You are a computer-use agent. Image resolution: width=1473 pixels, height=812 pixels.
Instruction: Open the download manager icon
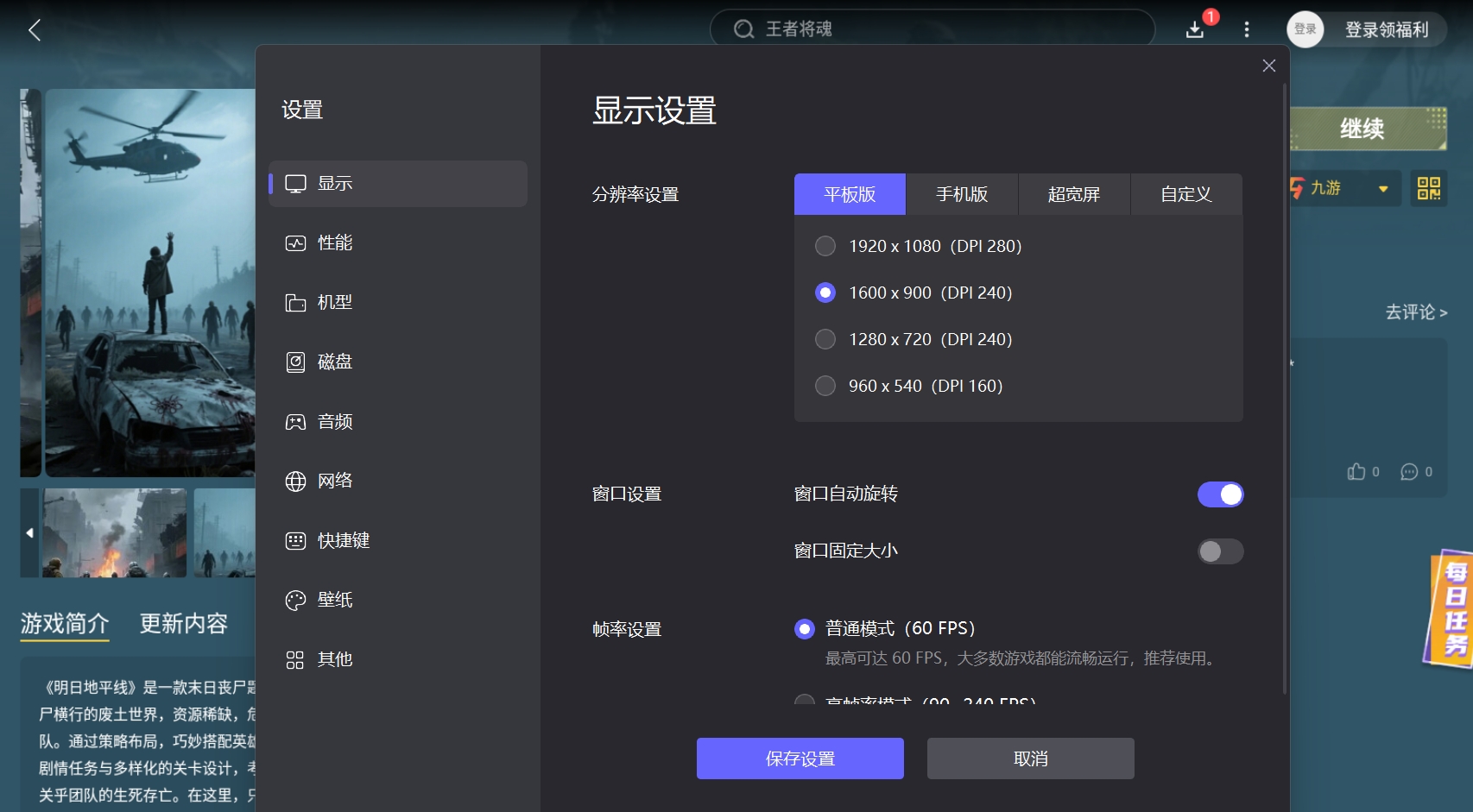click(x=1195, y=30)
